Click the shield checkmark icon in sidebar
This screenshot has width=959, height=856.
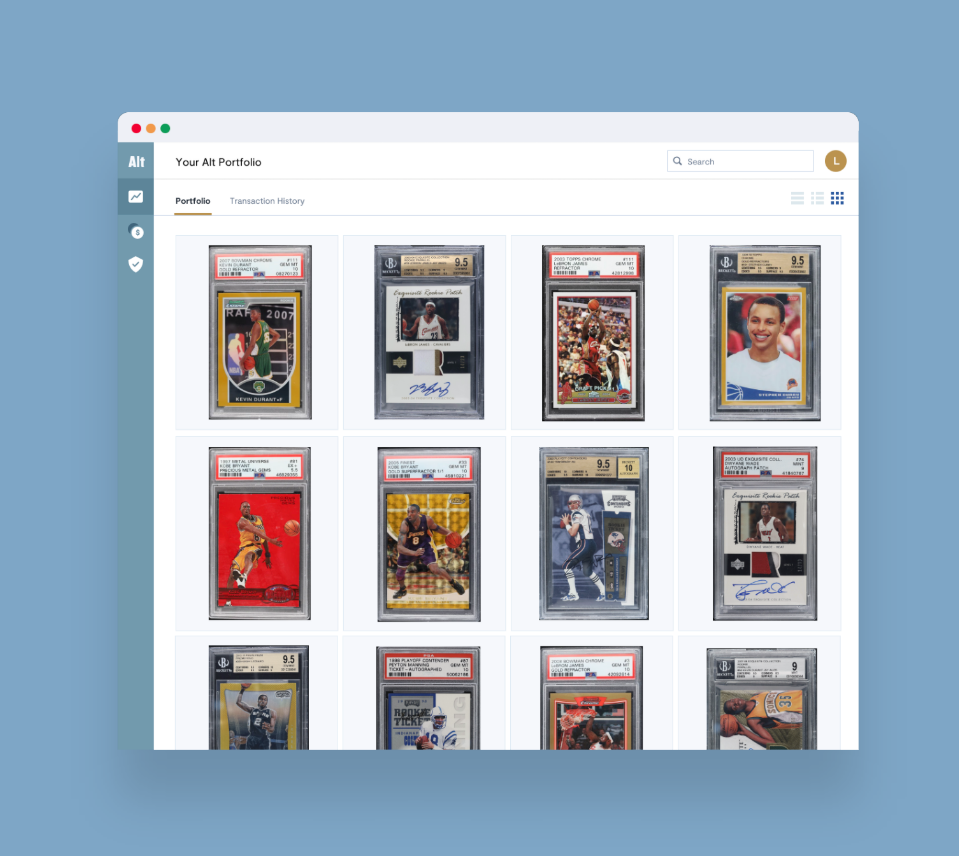(135, 263)
